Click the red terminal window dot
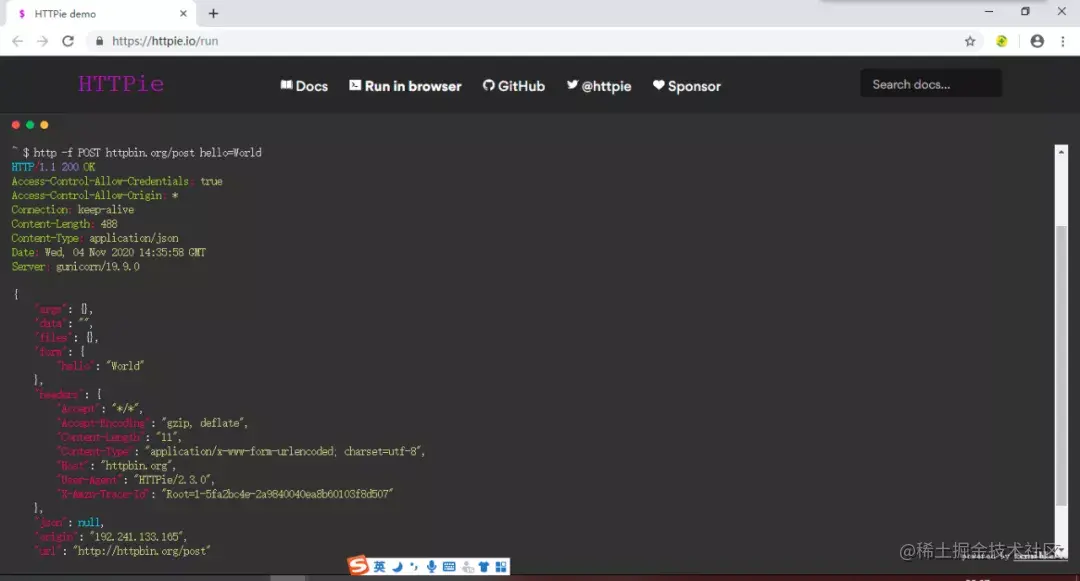Screen dimensions: 1080x581 [x=16, y=125]
